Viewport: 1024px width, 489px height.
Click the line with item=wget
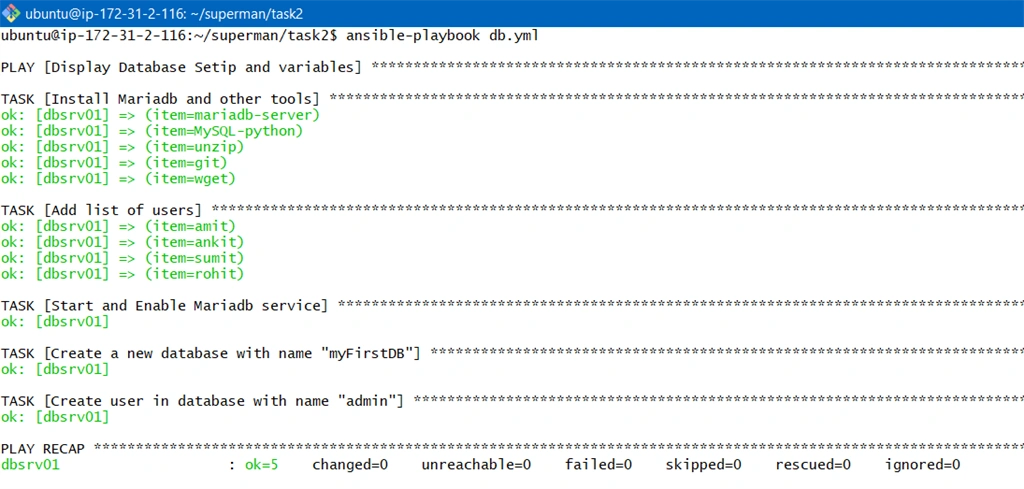coord(118,178)
